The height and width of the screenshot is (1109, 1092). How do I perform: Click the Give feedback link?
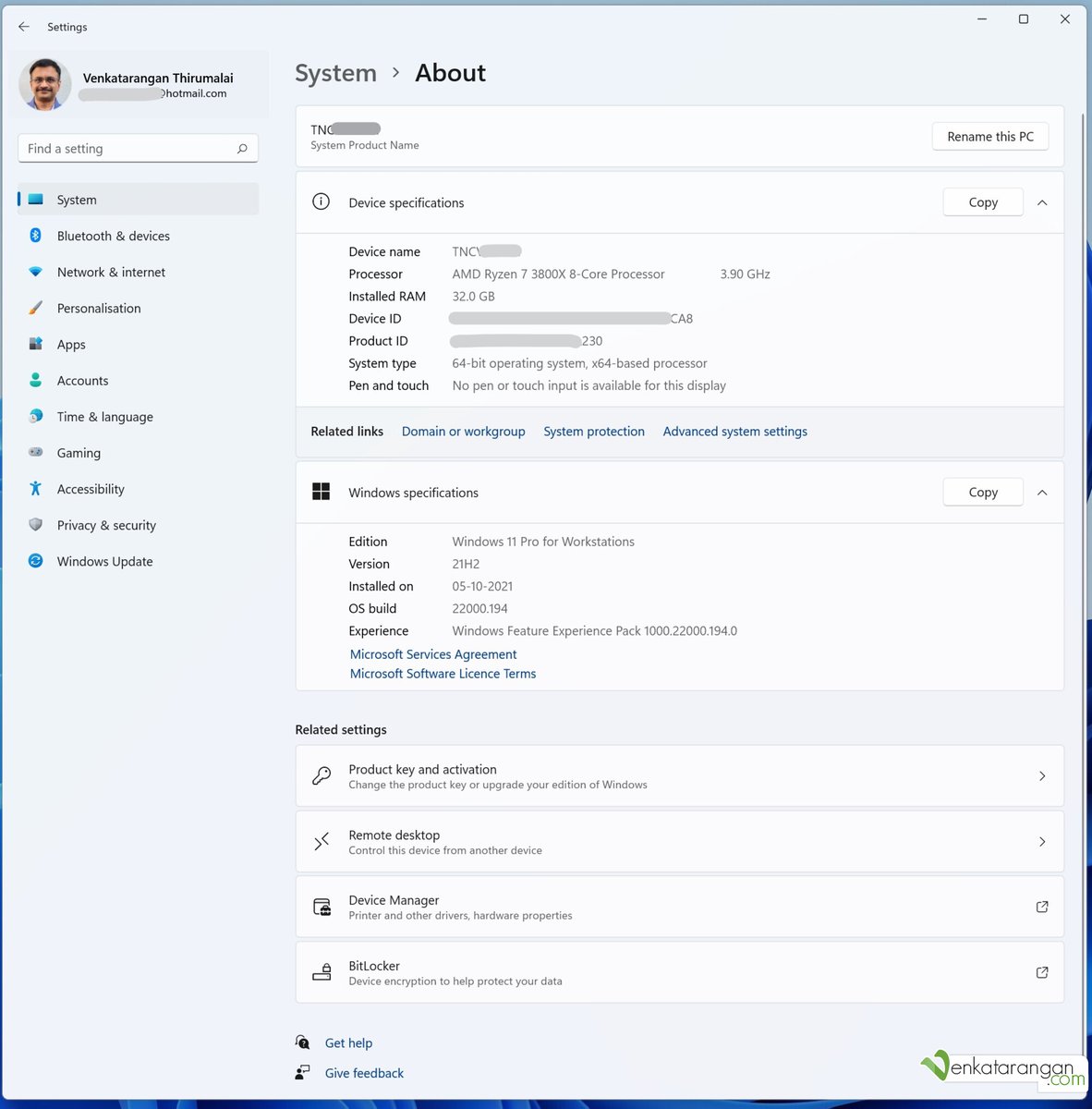pos(364,1073)
